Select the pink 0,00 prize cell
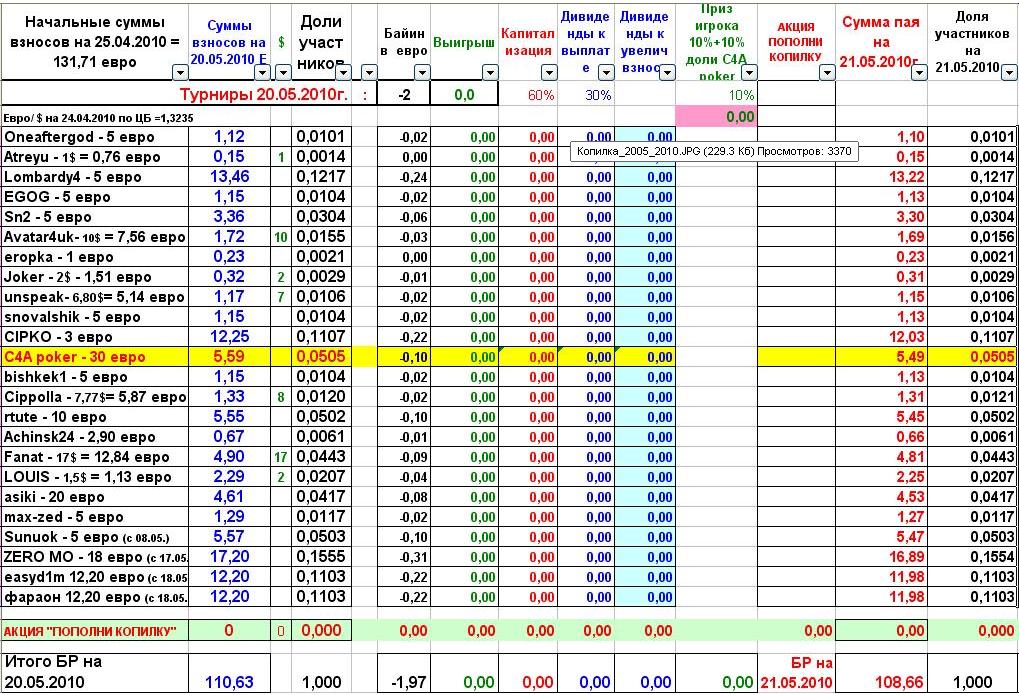1019x695 pixels. click(x=717, y=116)
